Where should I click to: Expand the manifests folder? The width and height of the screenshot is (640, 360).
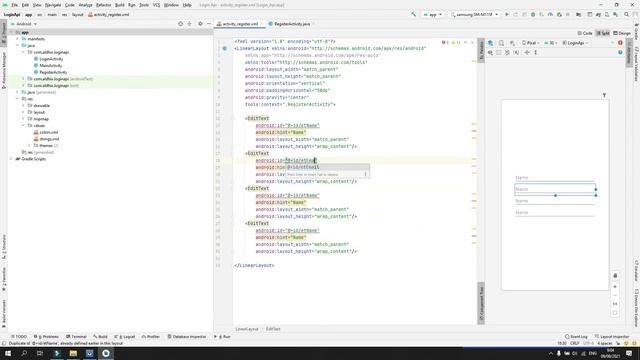point(18,39)
